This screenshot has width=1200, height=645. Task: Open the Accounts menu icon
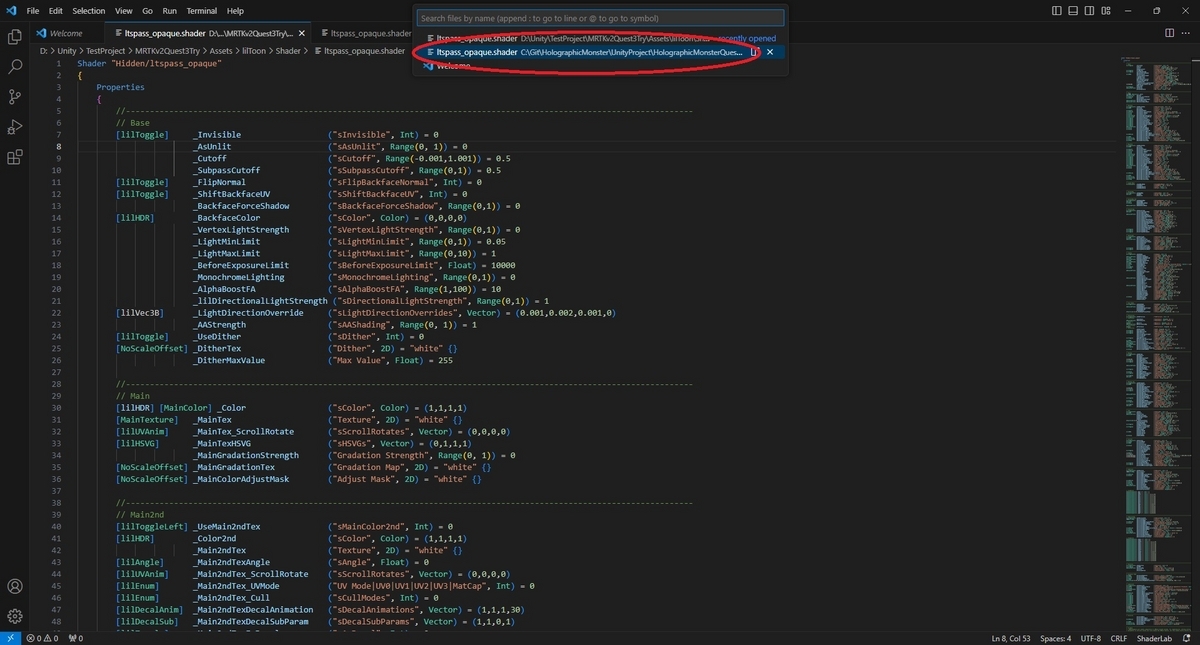pyautogui.click(x=15, y=586)
